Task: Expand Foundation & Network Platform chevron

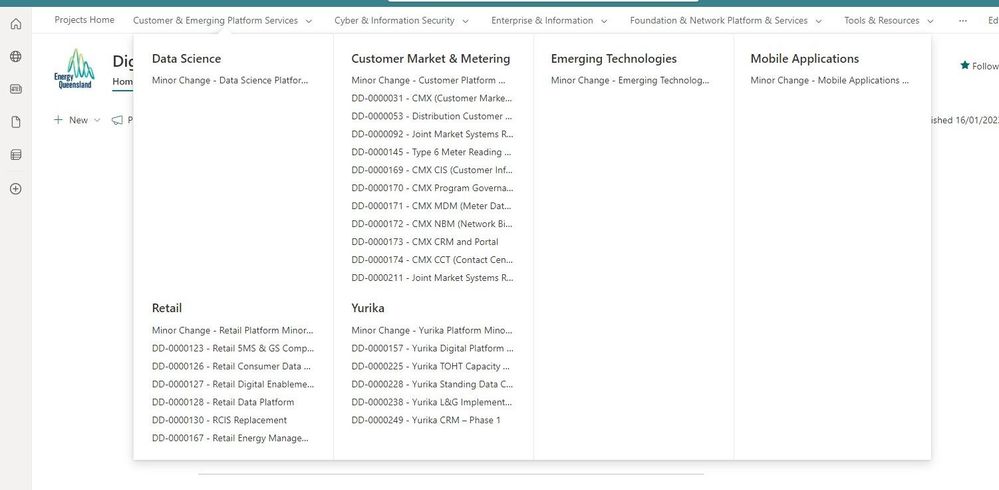Action: point(818,21)
